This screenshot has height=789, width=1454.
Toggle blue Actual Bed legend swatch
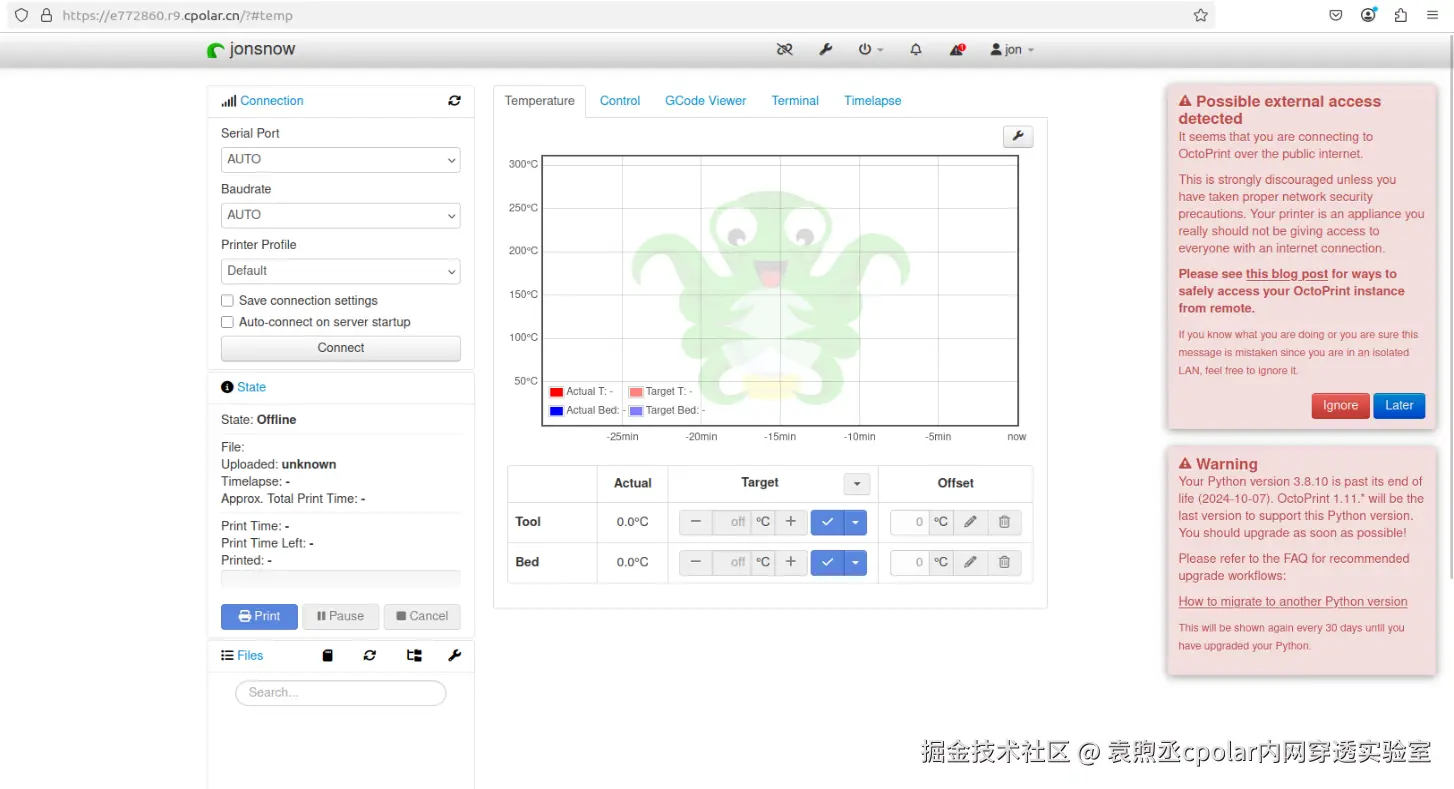pyautogui.click(x=556, y=411)
